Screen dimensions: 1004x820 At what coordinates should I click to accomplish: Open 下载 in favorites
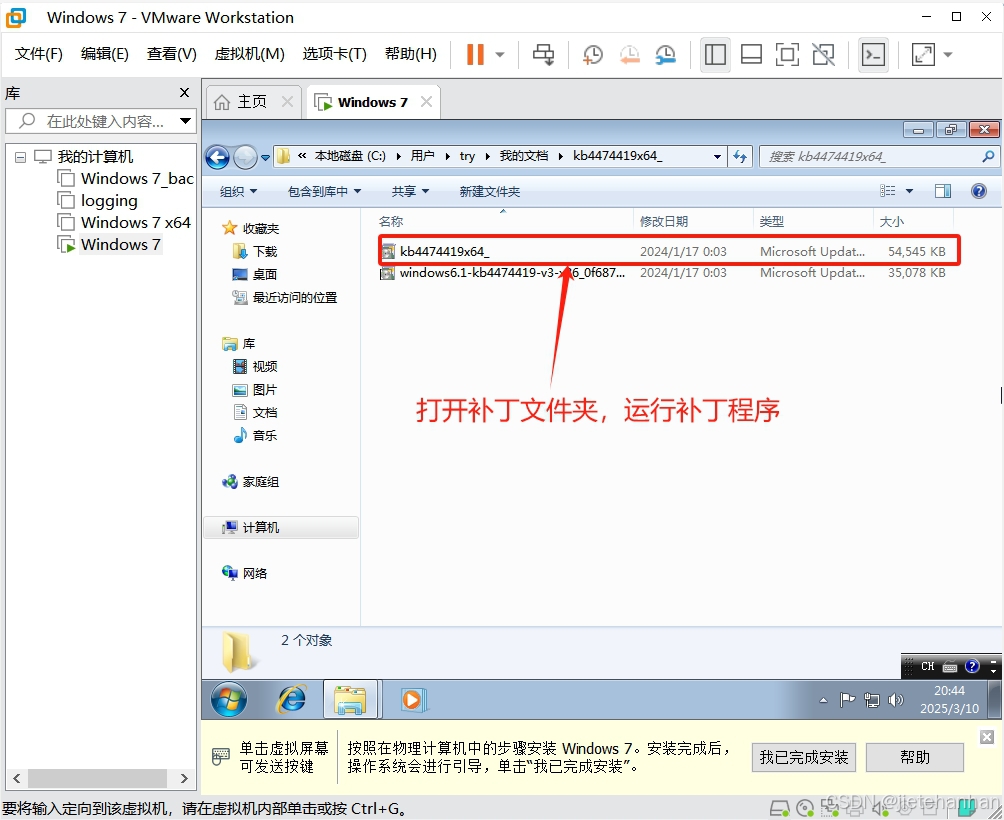click(x=255, y=252)
